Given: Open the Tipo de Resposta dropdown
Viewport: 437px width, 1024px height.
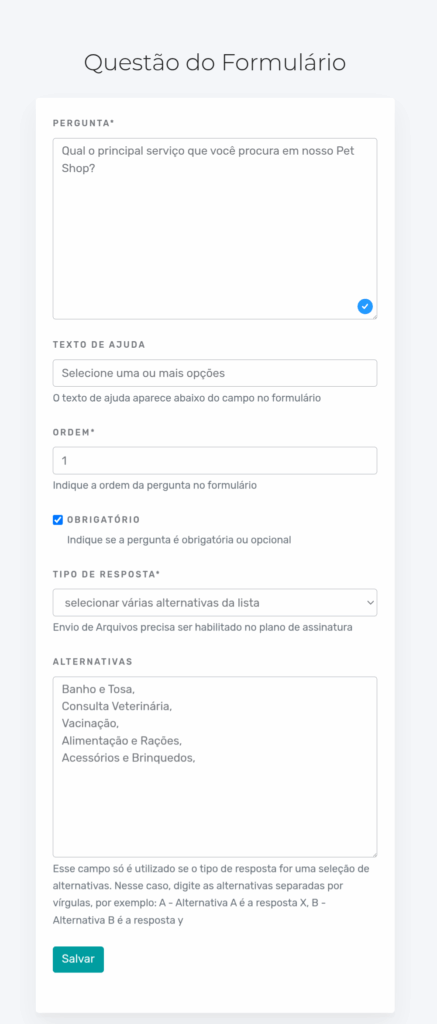Looking at the screenshot, I should [x=215, y=603].
